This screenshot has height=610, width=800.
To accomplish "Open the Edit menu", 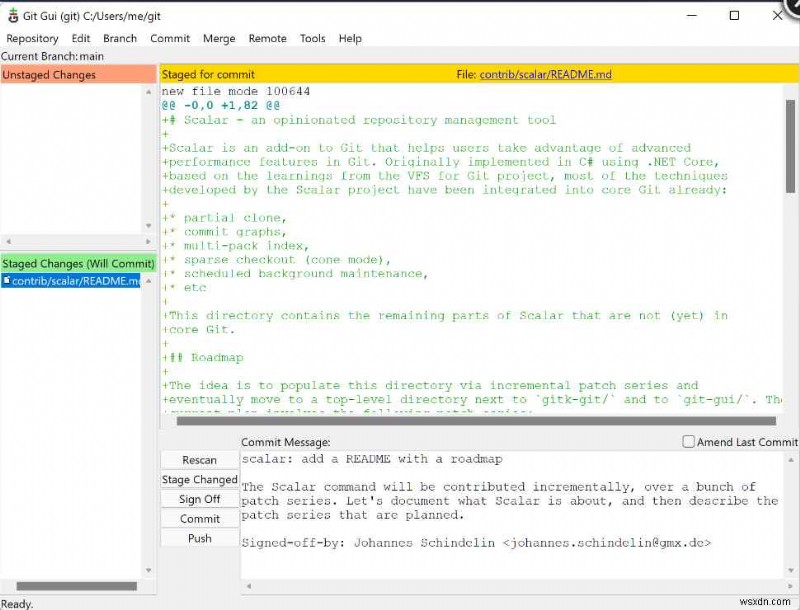I will pos(81,38).
